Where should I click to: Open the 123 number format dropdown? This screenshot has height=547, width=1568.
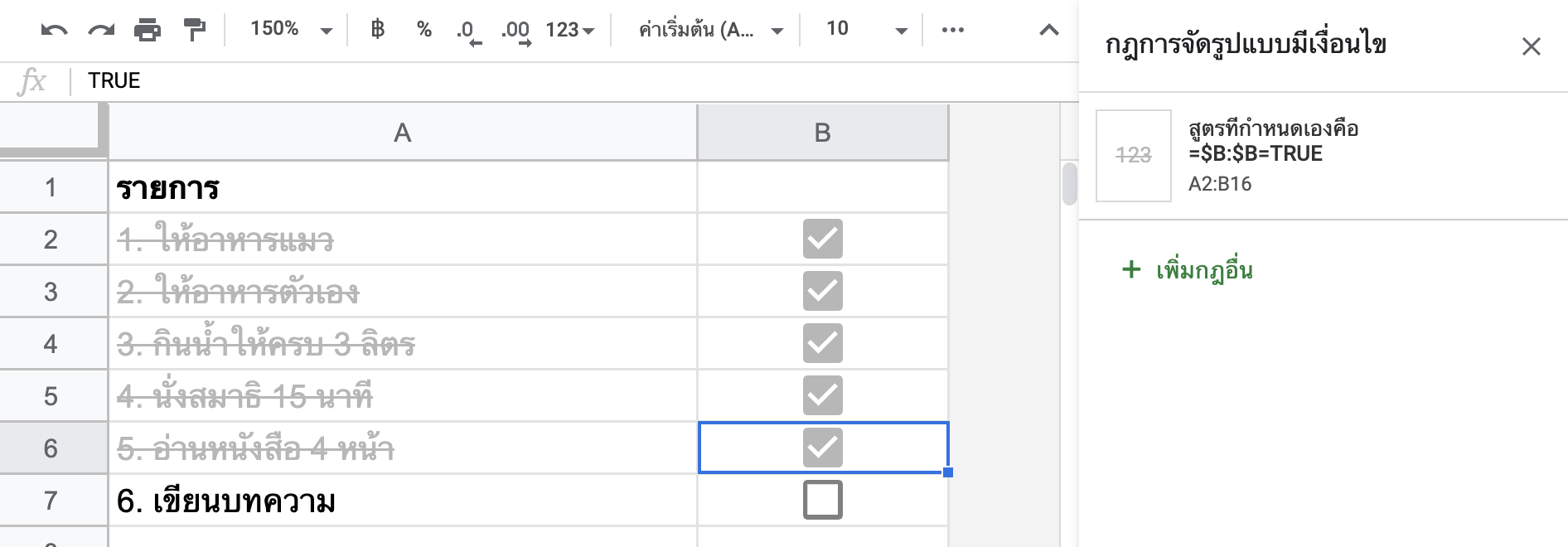[570, 30]
